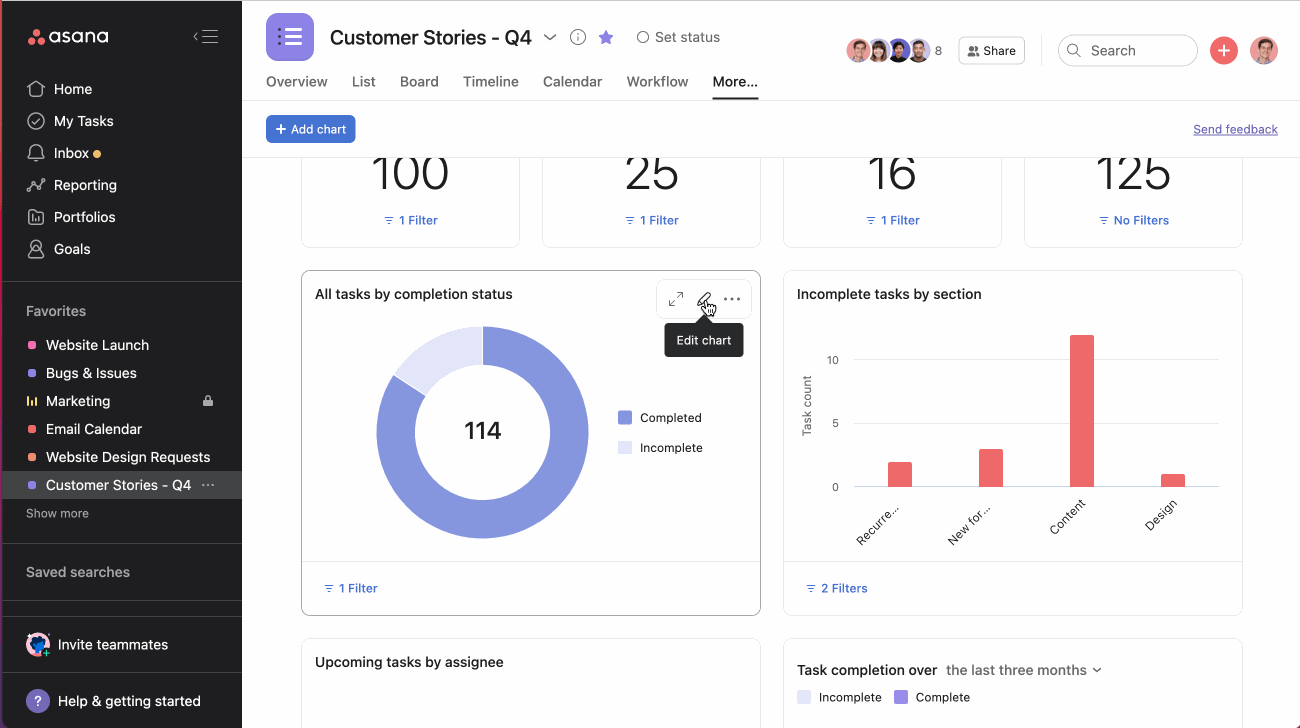Click the Add chart button
The height and width of the screenshot is (728, 1300).
pos(310,129)
